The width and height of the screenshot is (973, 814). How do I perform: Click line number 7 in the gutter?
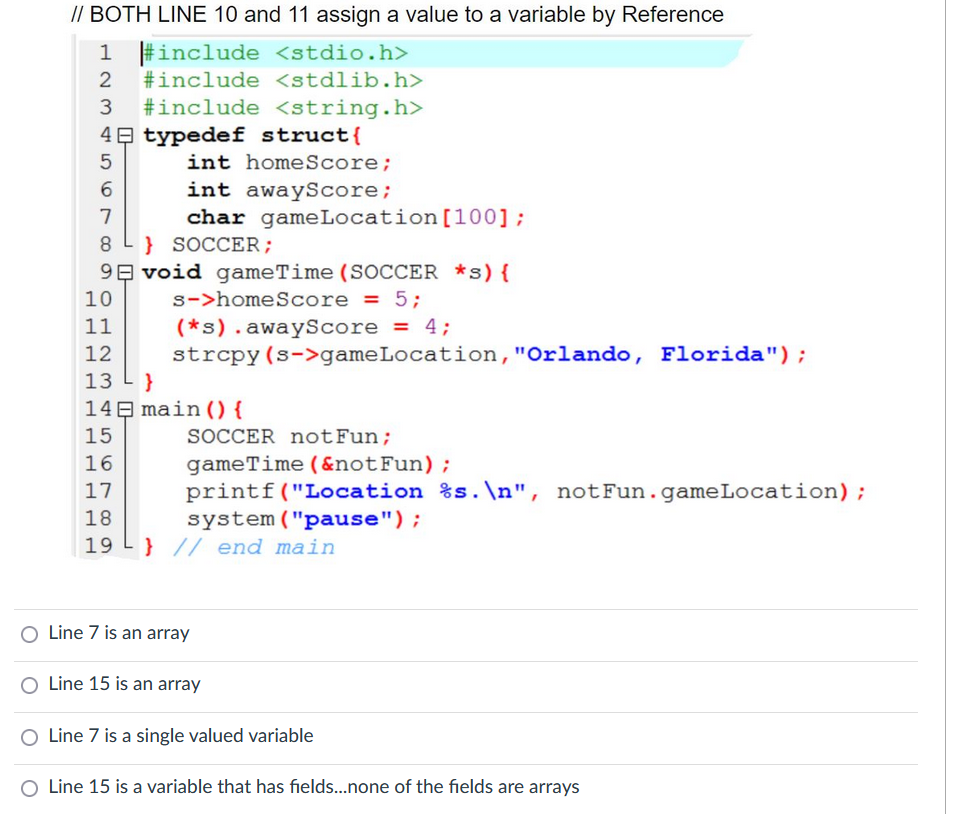pos(104,217)
